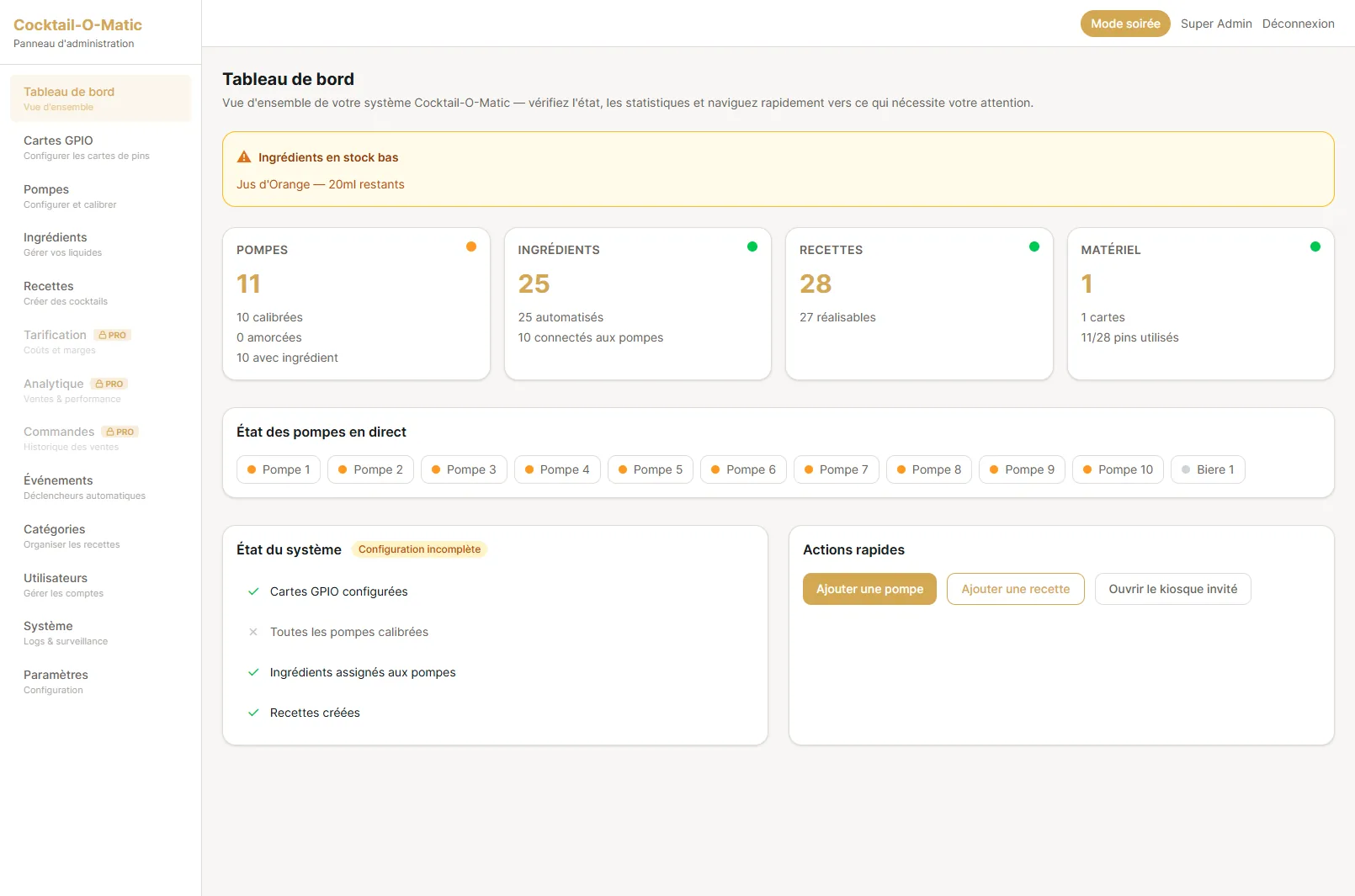
Task: Select the Pompe 1 status chip
Action: pyautogui.click(x=278, y=469)
